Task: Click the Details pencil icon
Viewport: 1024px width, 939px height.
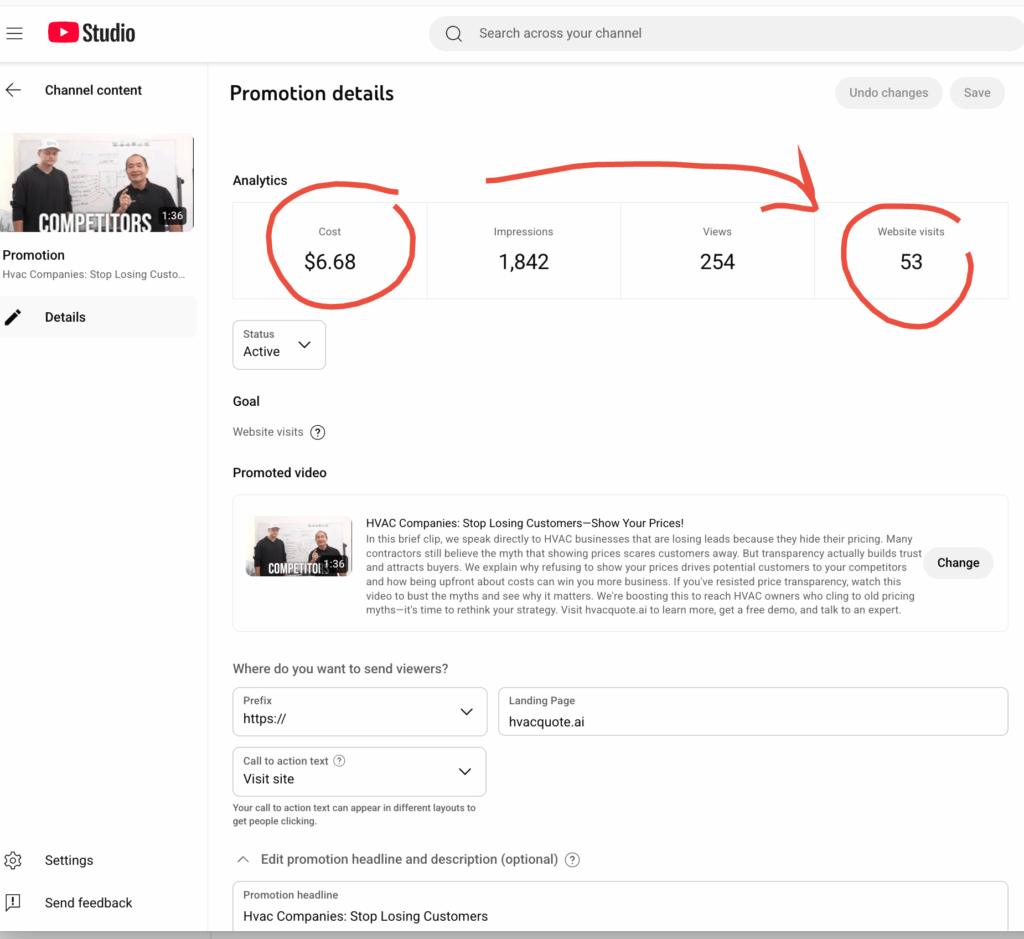Action: (x=13, y=317)
